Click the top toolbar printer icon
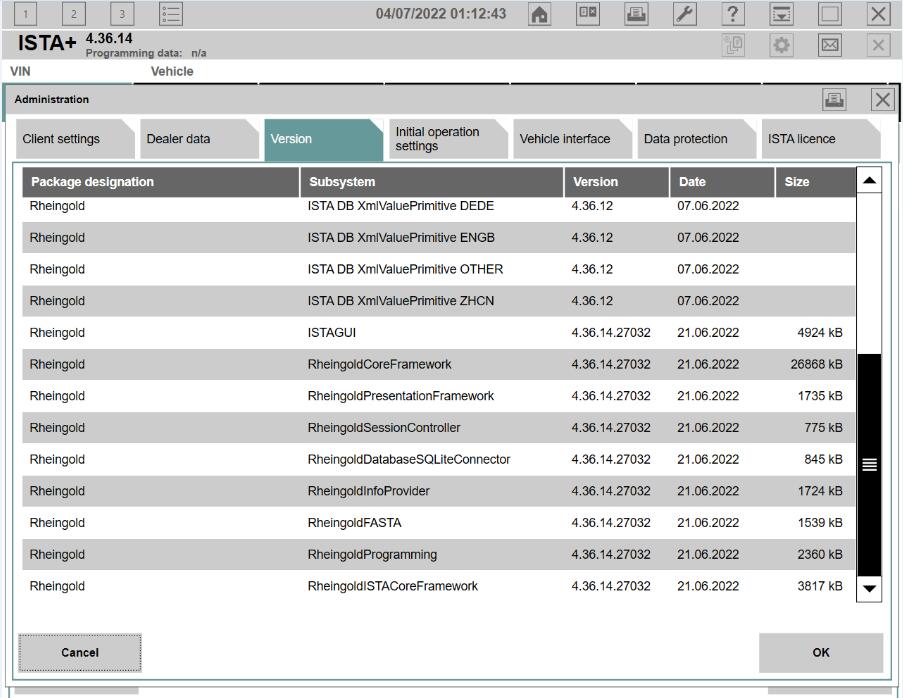This screenshot has height=698, width=903. point(636,14)
